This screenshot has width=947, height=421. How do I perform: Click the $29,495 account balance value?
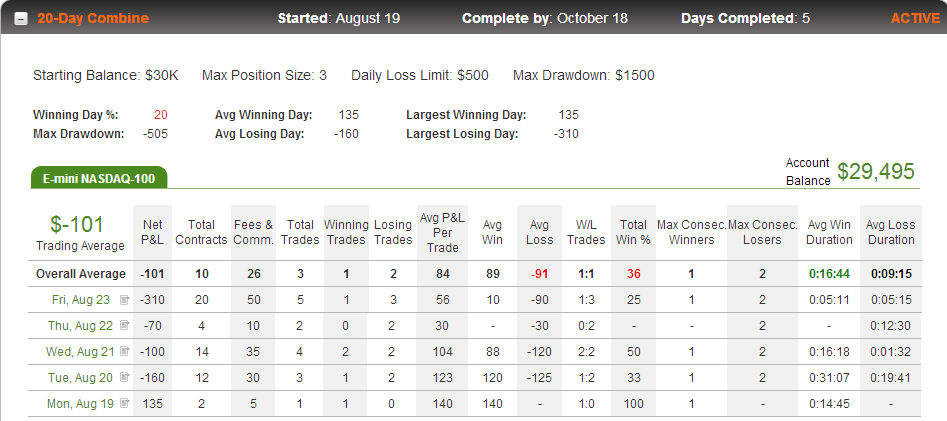pyautogui.click(x=876, y=172)
